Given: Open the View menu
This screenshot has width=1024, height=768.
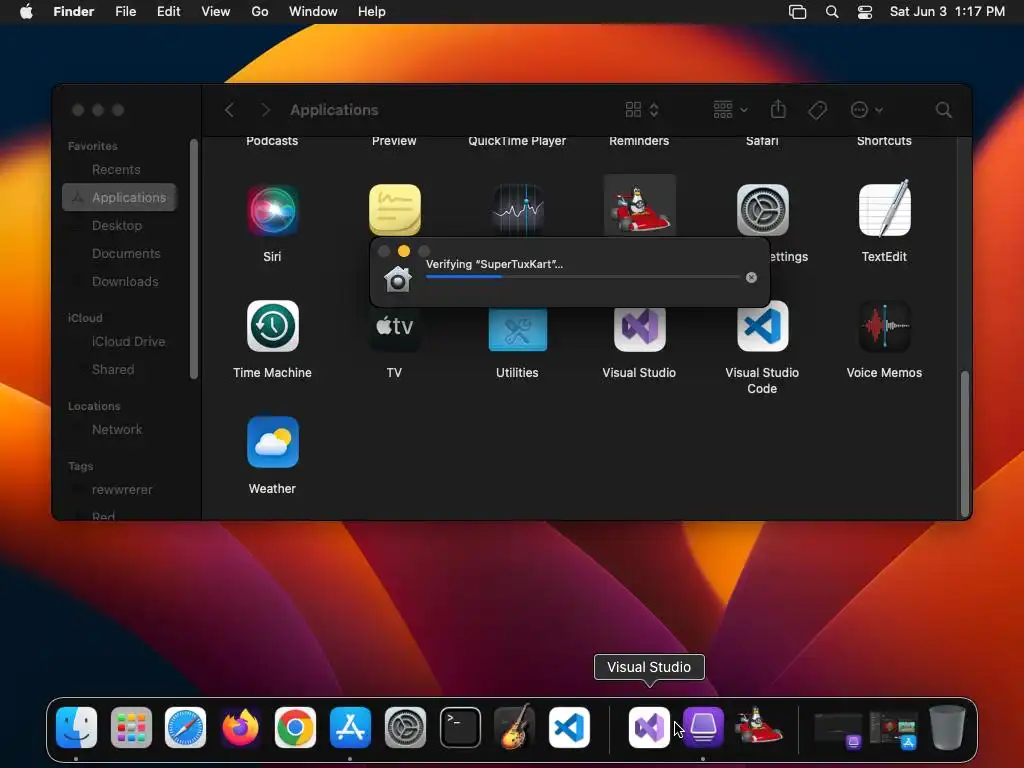Looking at the screenshot, I should click(216, 12).
